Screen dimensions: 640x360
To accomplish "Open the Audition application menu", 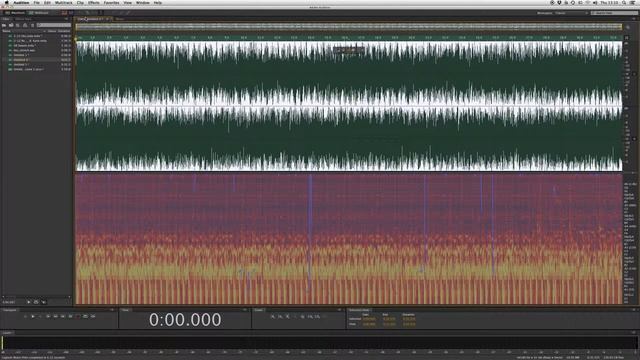I will pyautogui.click(x=21, y=2).
